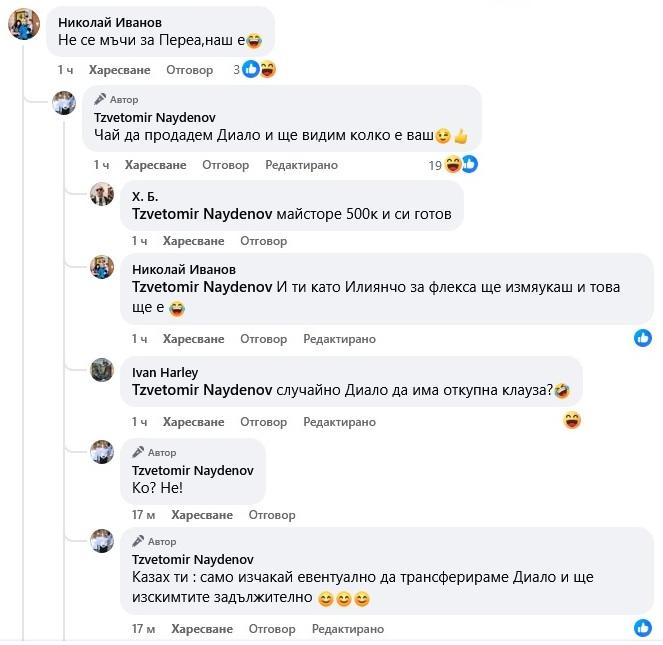
Task: Like the "Не се мъчи за Переа" comment
Action: pos(119,70)
